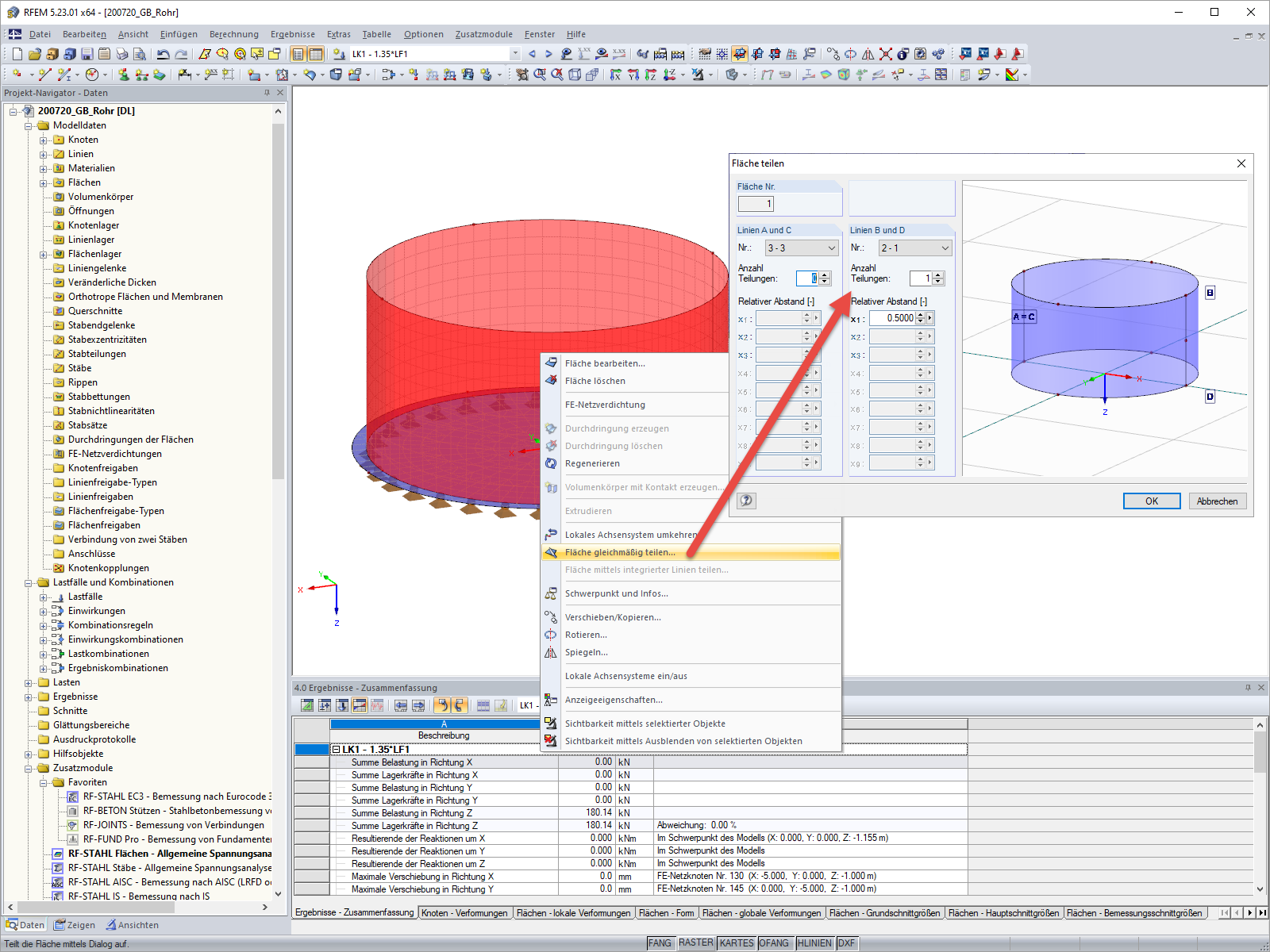Screen dimensions: 1270x952
Task: Click the zoom window magnifier icon
Action: (540, 75)
